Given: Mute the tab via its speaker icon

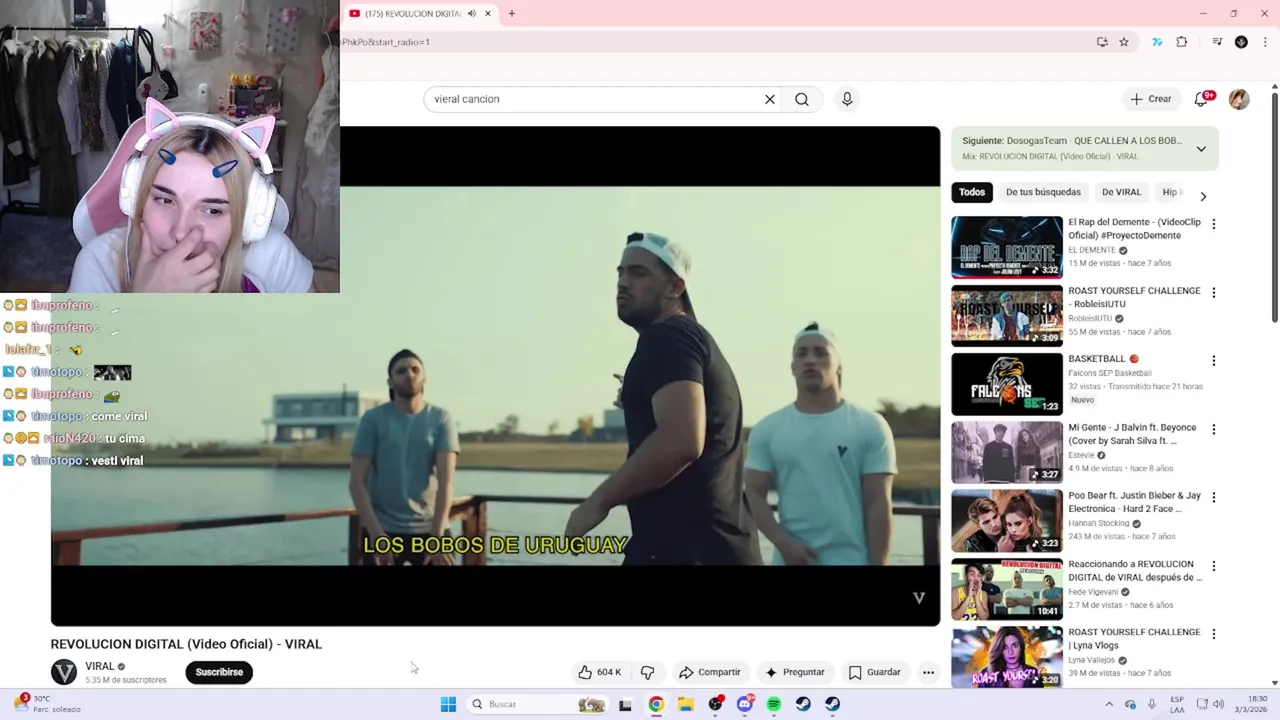Looking at the screenshot, I should tap(472, 14).
